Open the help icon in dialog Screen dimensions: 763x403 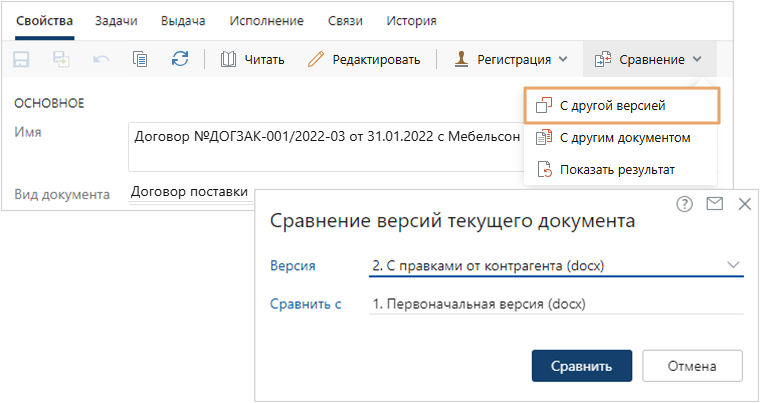pos(685,204)
